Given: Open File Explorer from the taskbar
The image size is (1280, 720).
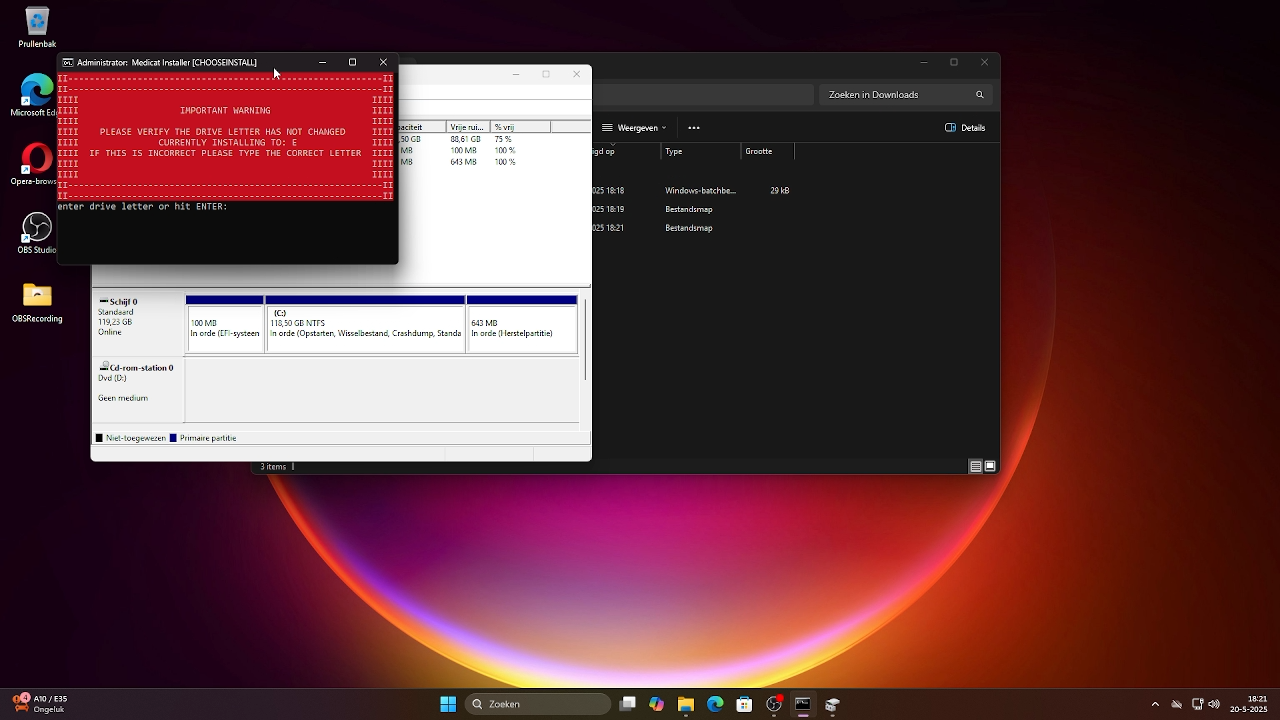Looking at the screenshot, I should click(x=686, y=704).
